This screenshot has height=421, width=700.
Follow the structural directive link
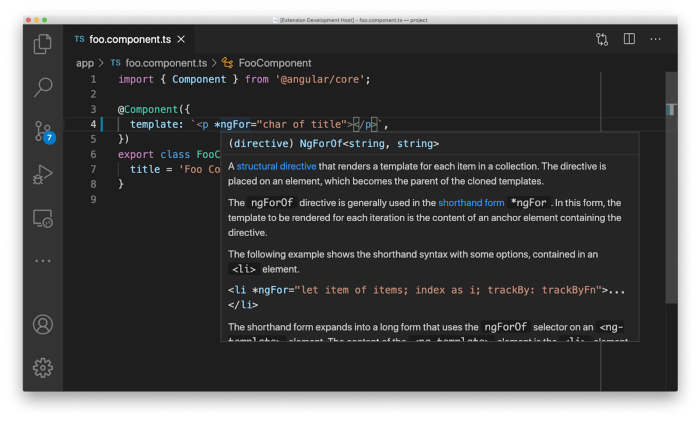pos(276,166)
